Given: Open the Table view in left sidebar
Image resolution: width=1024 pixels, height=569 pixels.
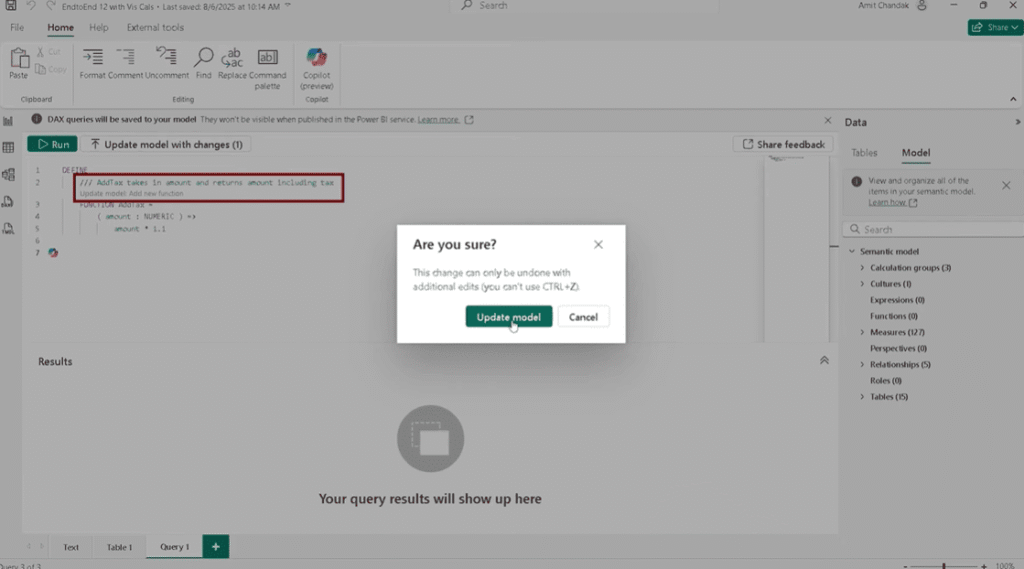Looking at the screenshot, I should (x=8, y=148).
